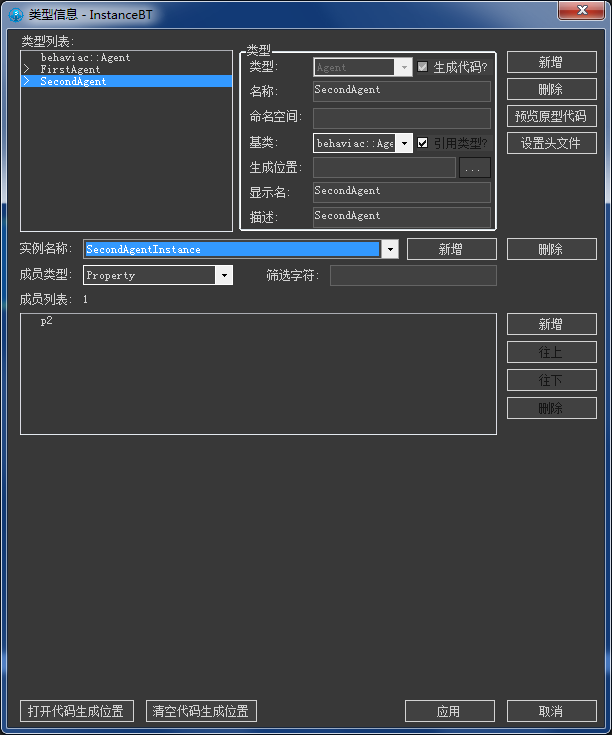612x735 pixels.
Task: Select behaviac::Agent in type list
Action: pos(85,58)
